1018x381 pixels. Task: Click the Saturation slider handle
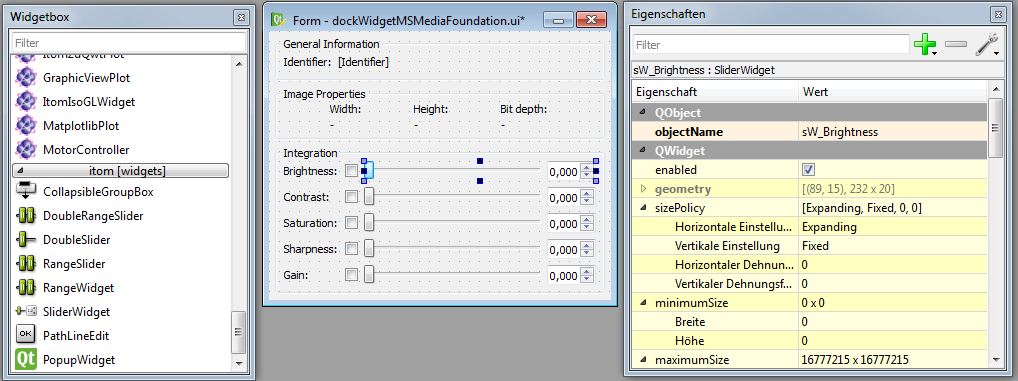coord(368,223)
